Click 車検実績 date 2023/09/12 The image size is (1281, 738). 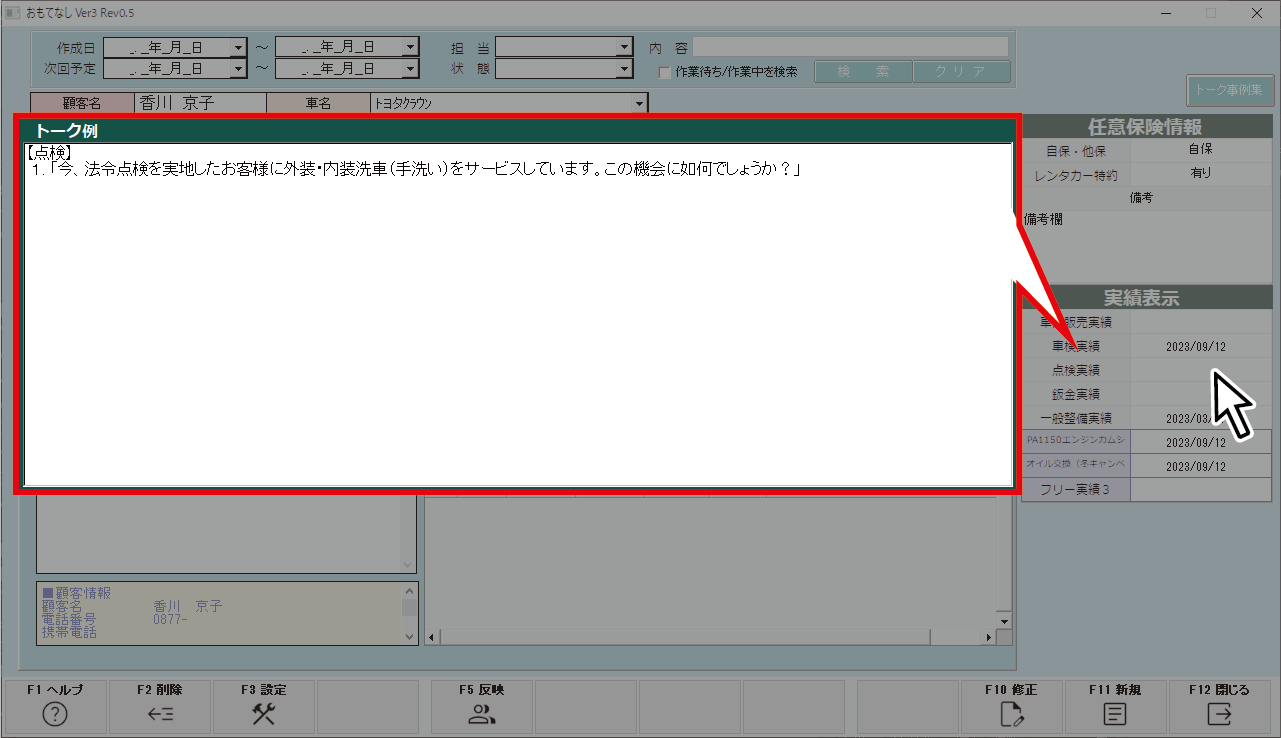click(1196, 346)
